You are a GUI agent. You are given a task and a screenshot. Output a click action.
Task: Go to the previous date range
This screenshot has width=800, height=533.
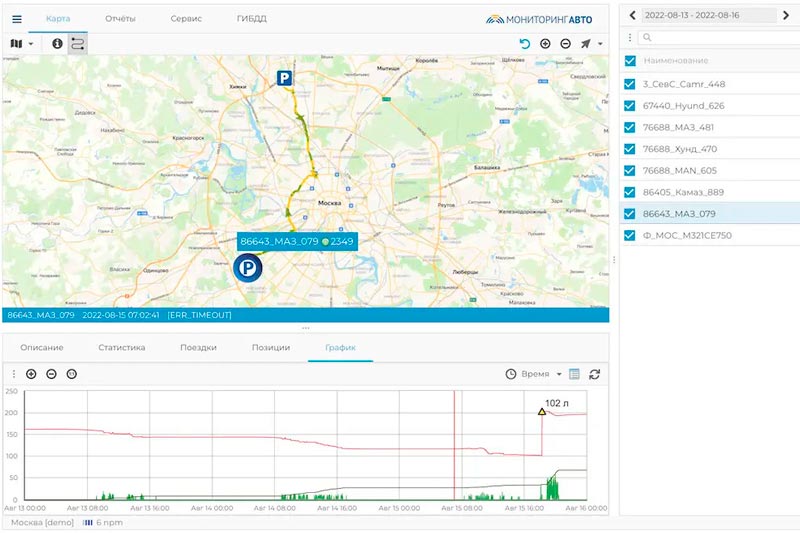pyautogui.click(x=632, y=15)
